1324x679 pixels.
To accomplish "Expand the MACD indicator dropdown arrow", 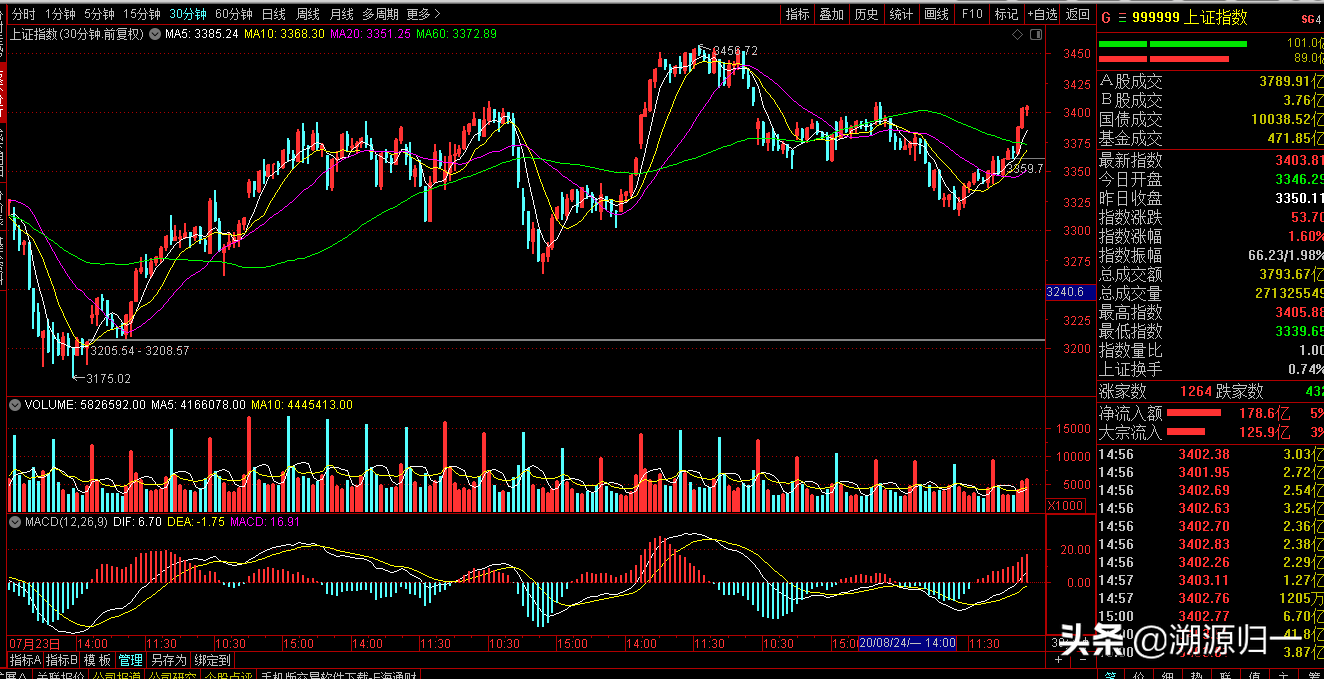I will coord(14,522).
